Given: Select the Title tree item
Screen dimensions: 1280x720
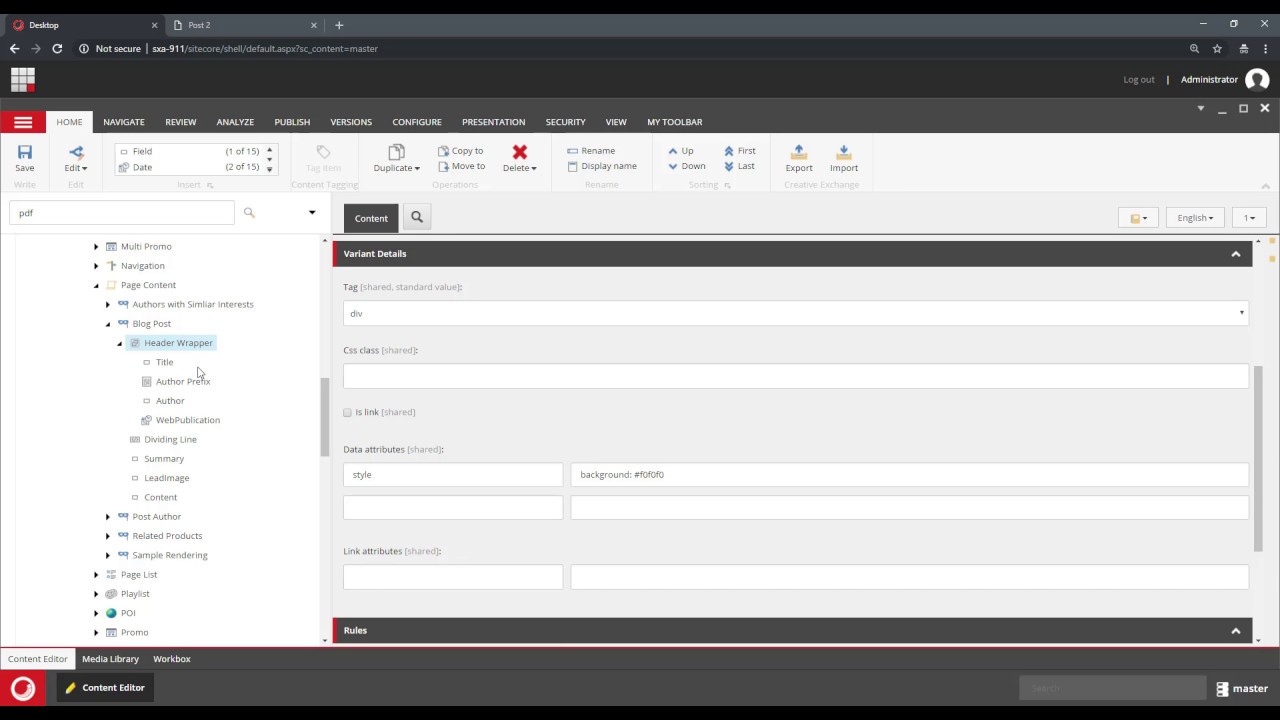Looking at the screenshot, I should [164, 362].
